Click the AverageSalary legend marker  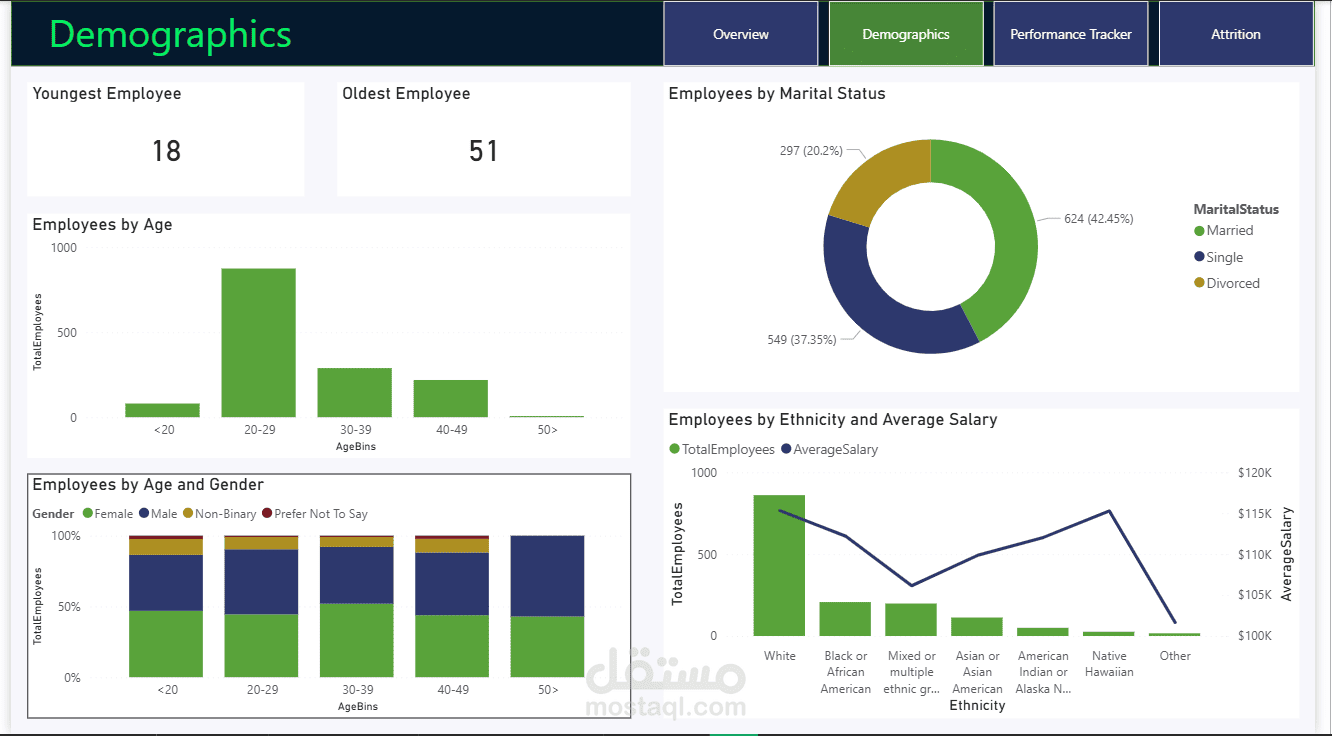coord(786,450)
